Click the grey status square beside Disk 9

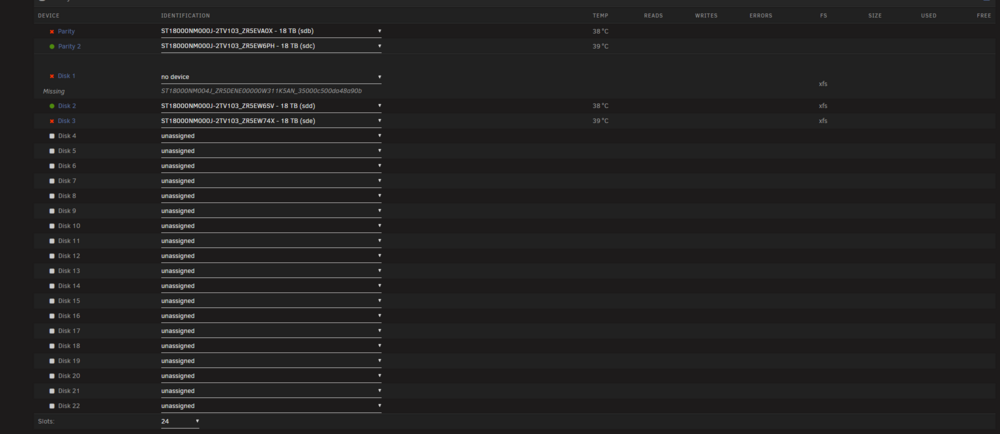coord(52,211)
